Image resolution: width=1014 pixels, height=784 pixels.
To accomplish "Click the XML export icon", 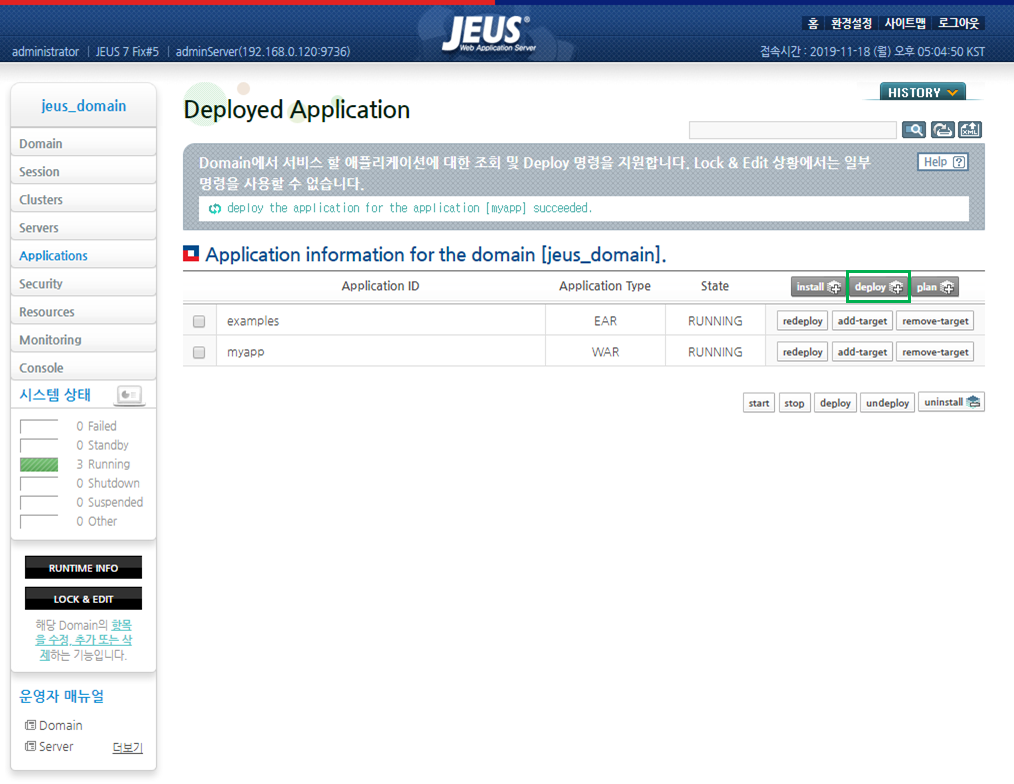I will click(970, 130).
